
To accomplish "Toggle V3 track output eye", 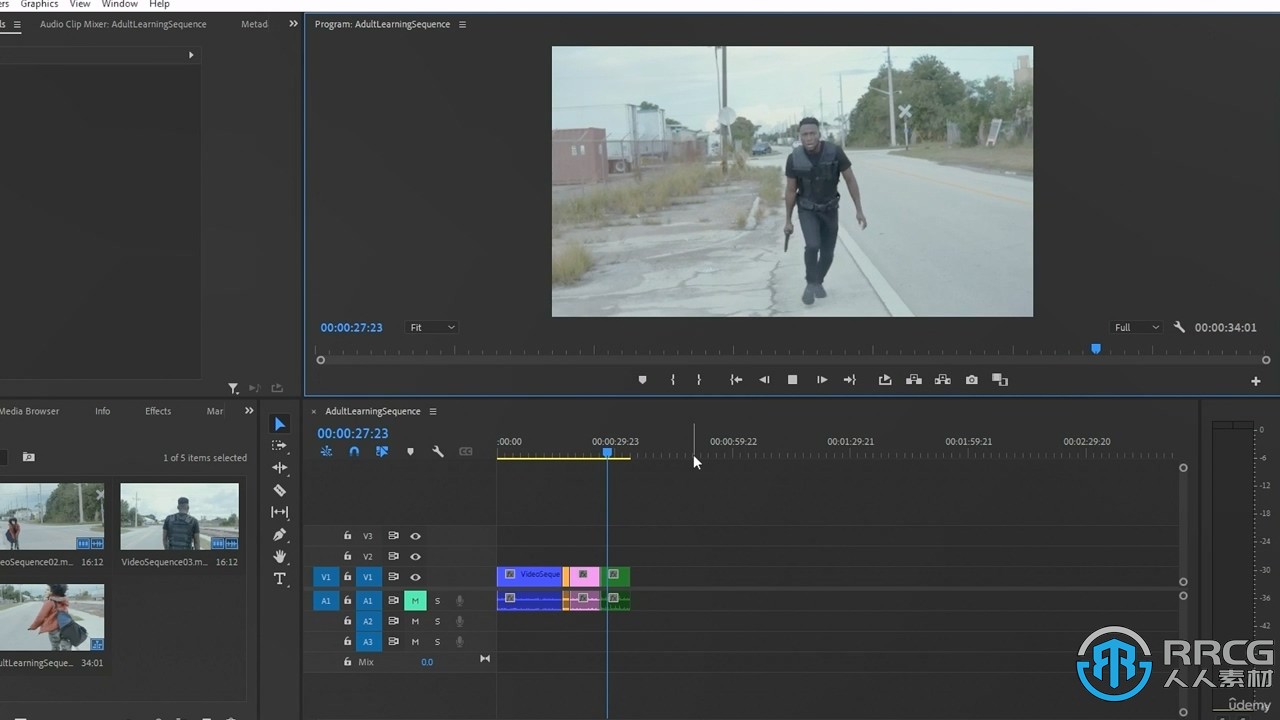I will (x=415, y=536).
